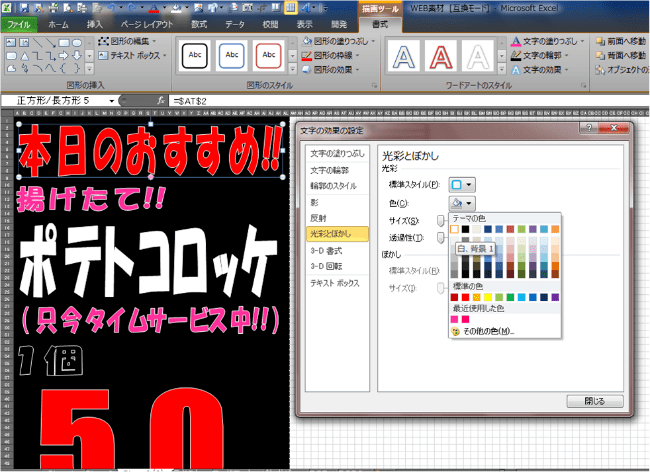Open the 図形の枠線 dropdown
Image resolution: width=650 pixels, height=472 pixels.
pyautogui.click(x=331, y=55)
